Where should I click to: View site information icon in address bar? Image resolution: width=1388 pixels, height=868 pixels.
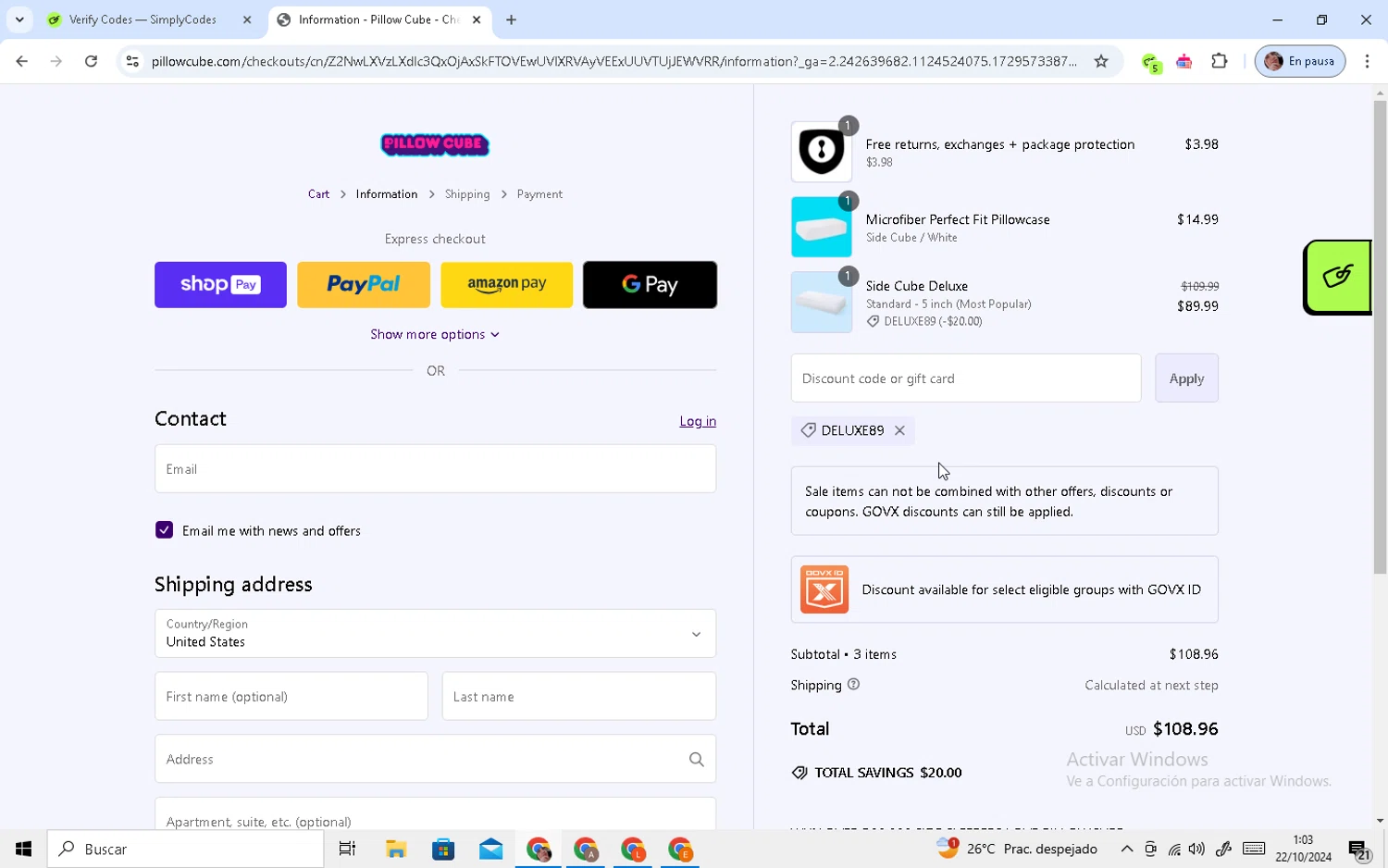click(132, 61)
